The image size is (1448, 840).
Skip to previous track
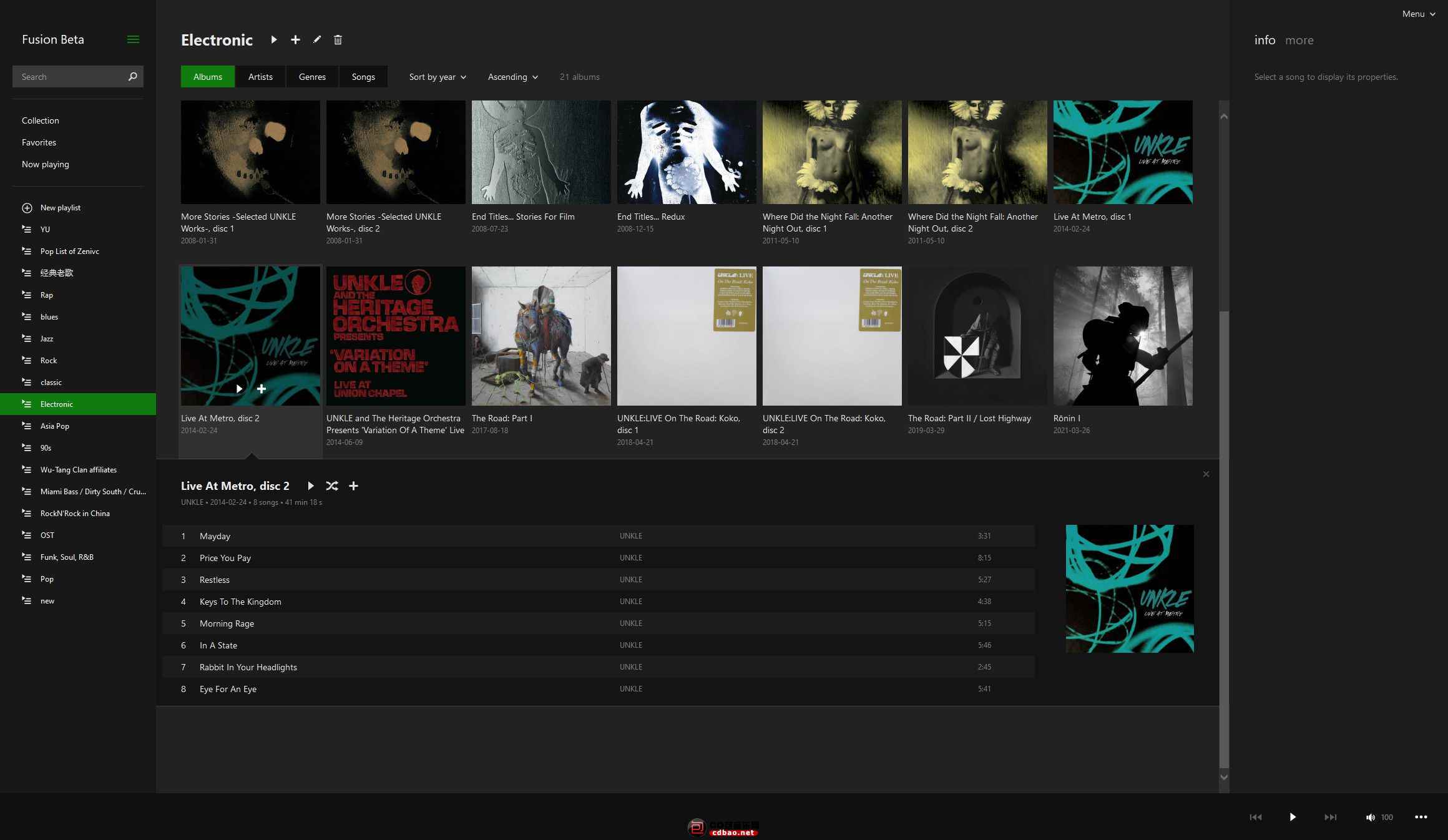[x=1256, y=817]
